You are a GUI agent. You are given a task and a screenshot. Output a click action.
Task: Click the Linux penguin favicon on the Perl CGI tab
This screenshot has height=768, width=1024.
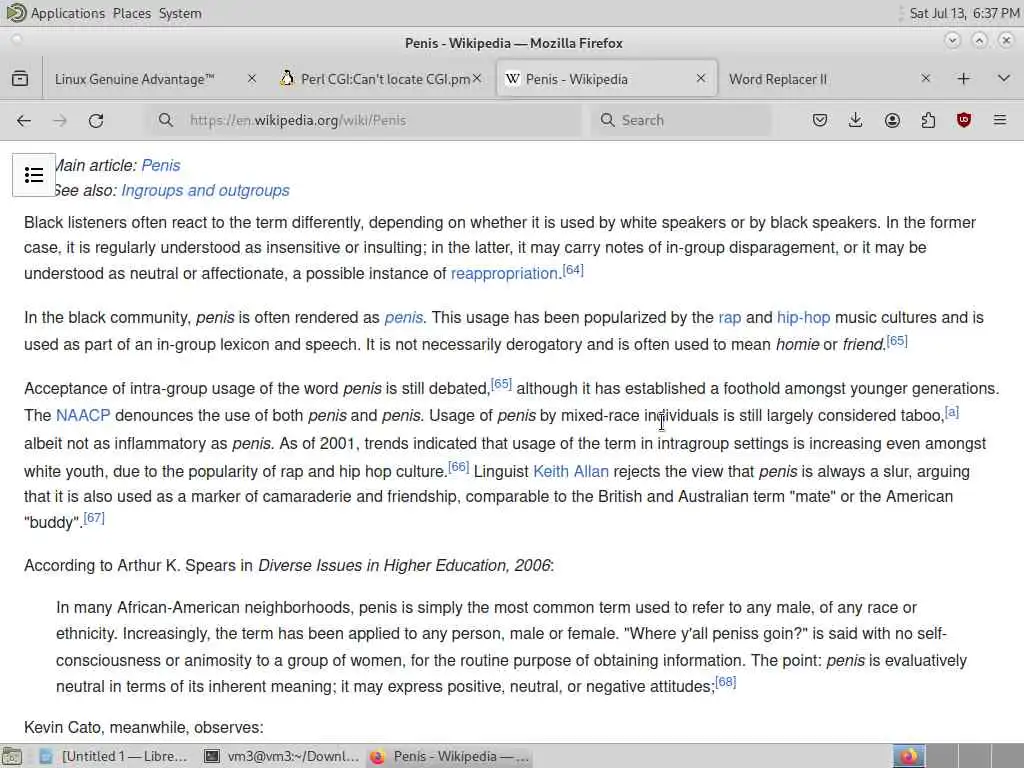tap(287, 78)
